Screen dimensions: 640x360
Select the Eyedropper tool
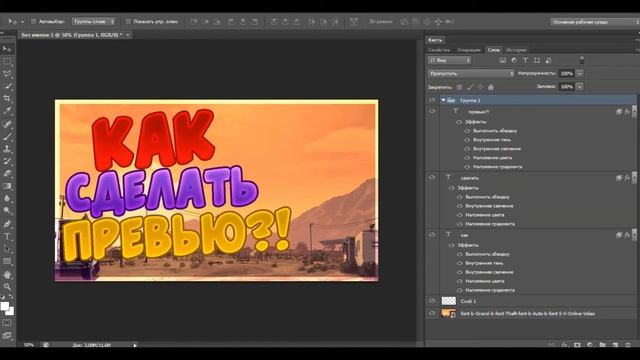(7, 111)
